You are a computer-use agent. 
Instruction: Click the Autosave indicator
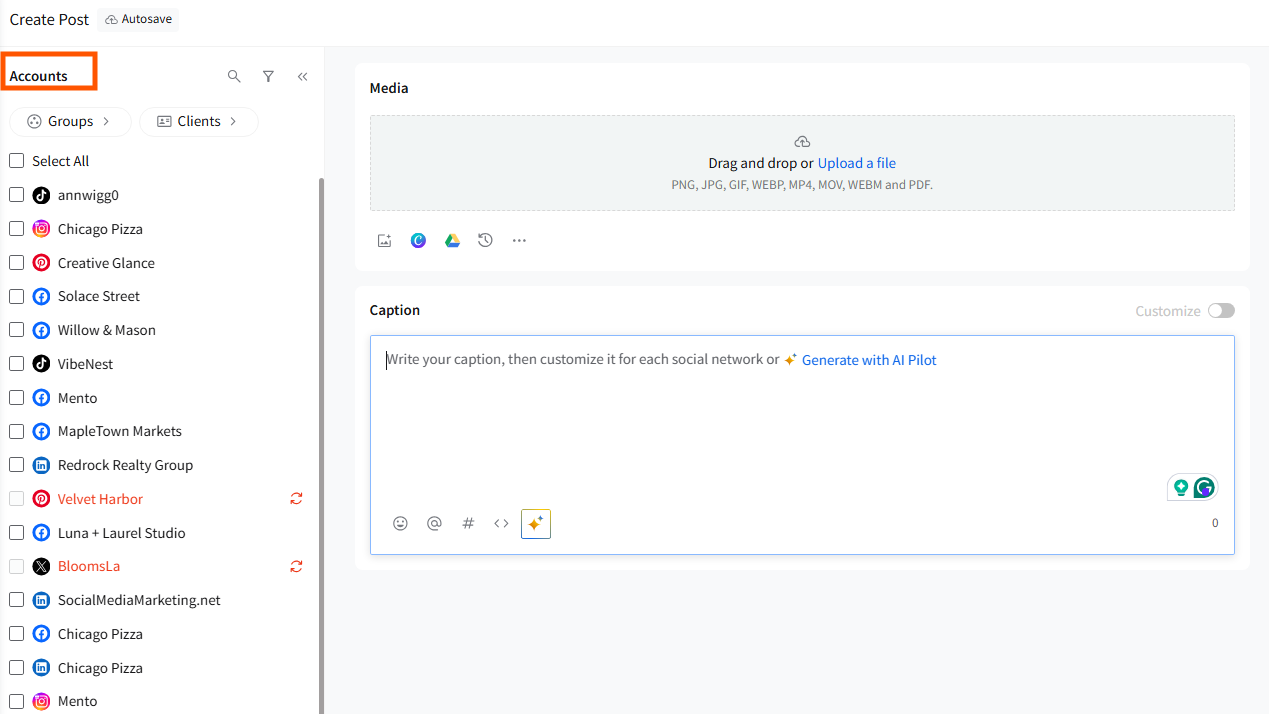pyautogui.click(x=138, y=19)
